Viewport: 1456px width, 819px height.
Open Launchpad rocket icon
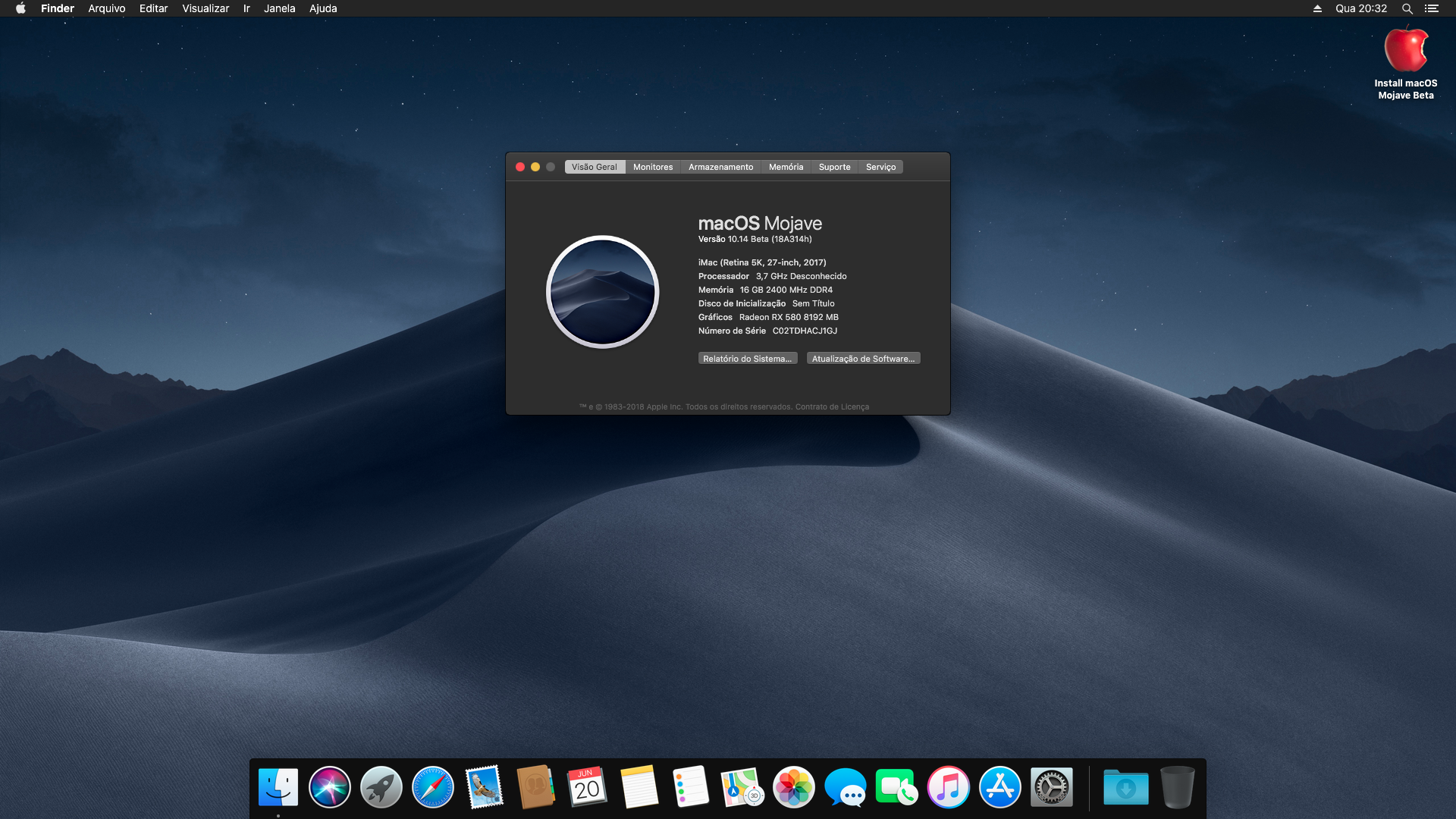coord(381,787)
